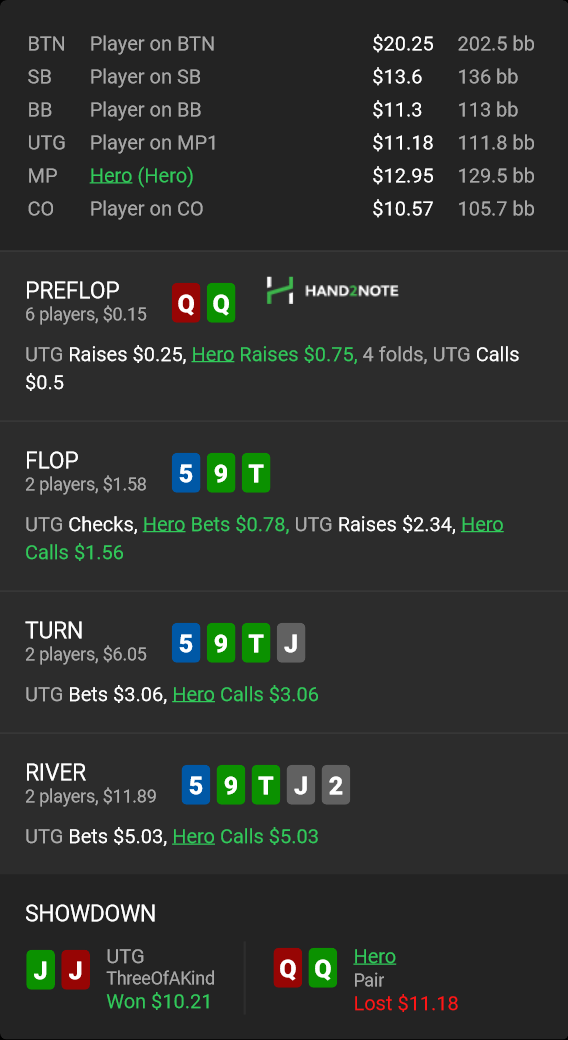Click the gray 2 card on the river
568x1040 pixels.
pyautogui.click(x=336, y=785)
